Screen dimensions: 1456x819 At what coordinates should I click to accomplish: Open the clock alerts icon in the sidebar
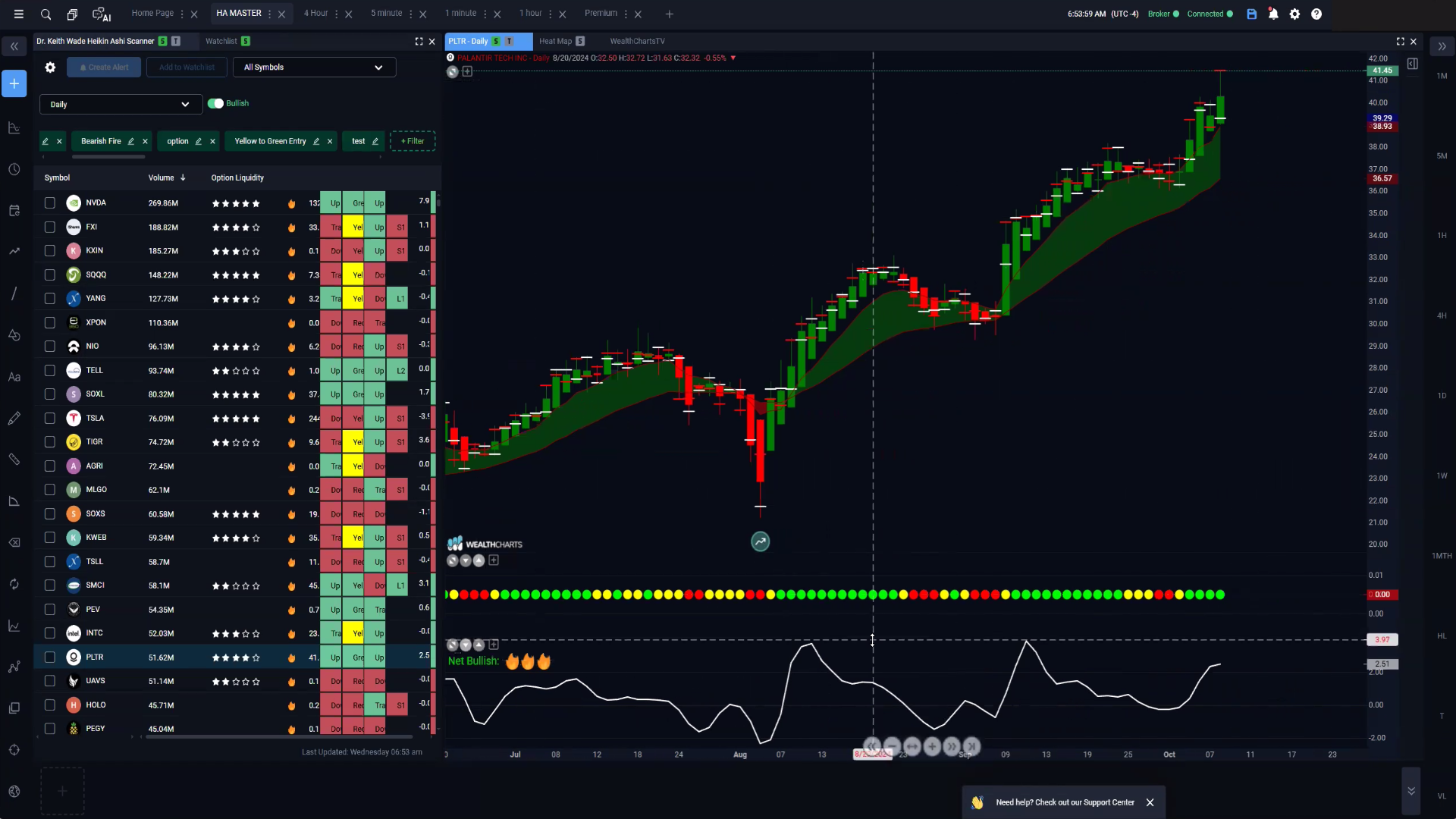click(x=14, y=169)
